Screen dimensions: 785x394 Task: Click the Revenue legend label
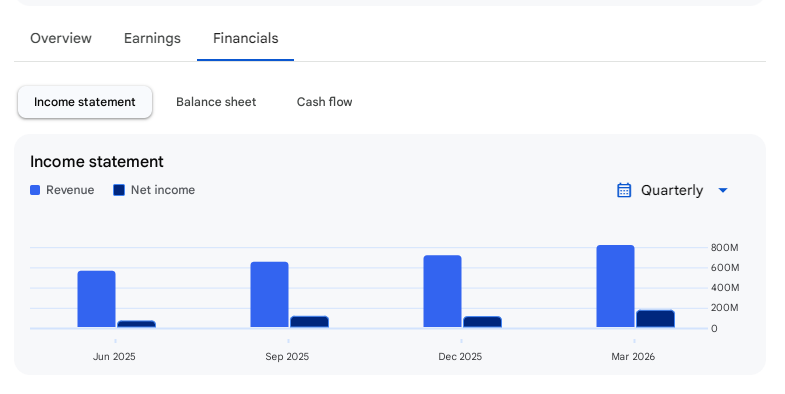(x=70, y=190)
